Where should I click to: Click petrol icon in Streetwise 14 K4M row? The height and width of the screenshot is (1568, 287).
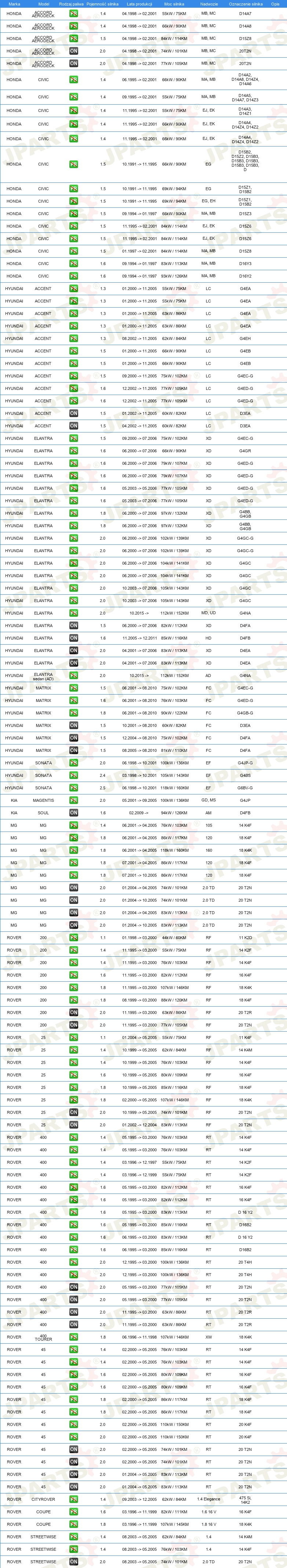[73, 1537]
